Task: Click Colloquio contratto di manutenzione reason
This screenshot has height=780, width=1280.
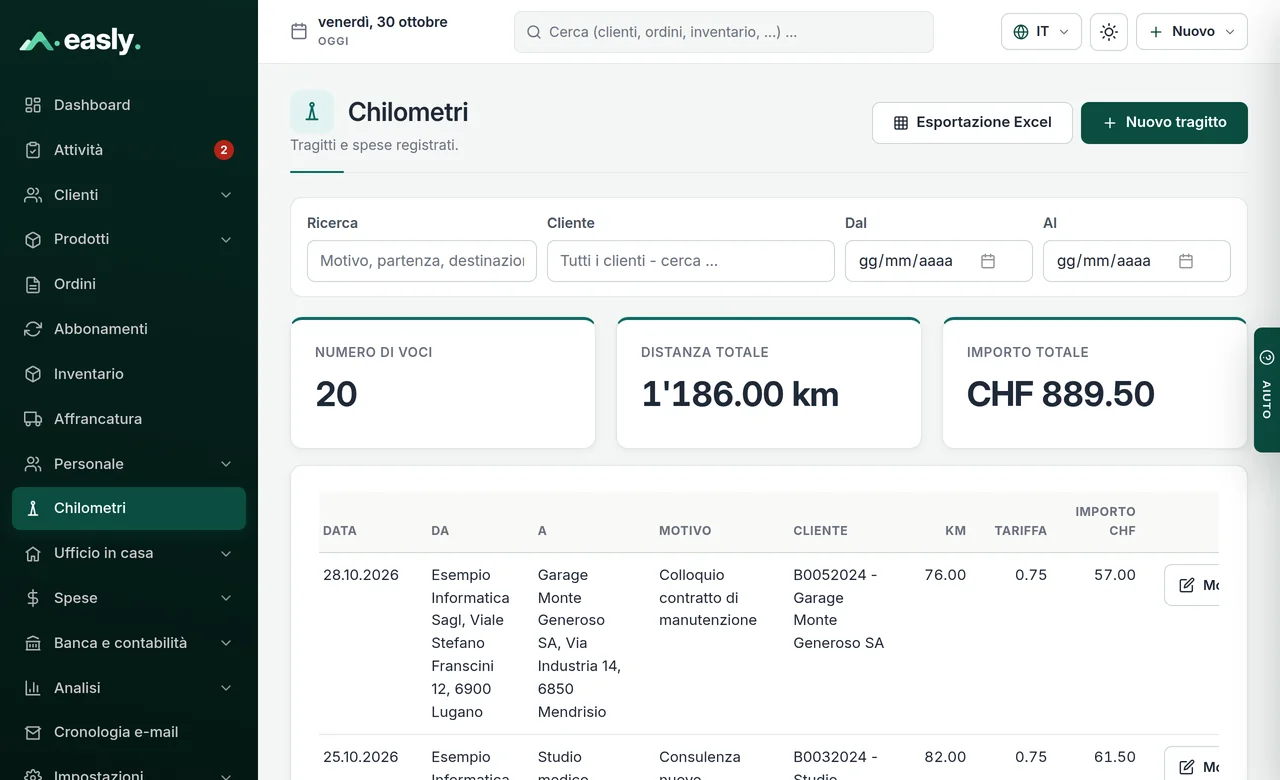Action: point(708,598)
